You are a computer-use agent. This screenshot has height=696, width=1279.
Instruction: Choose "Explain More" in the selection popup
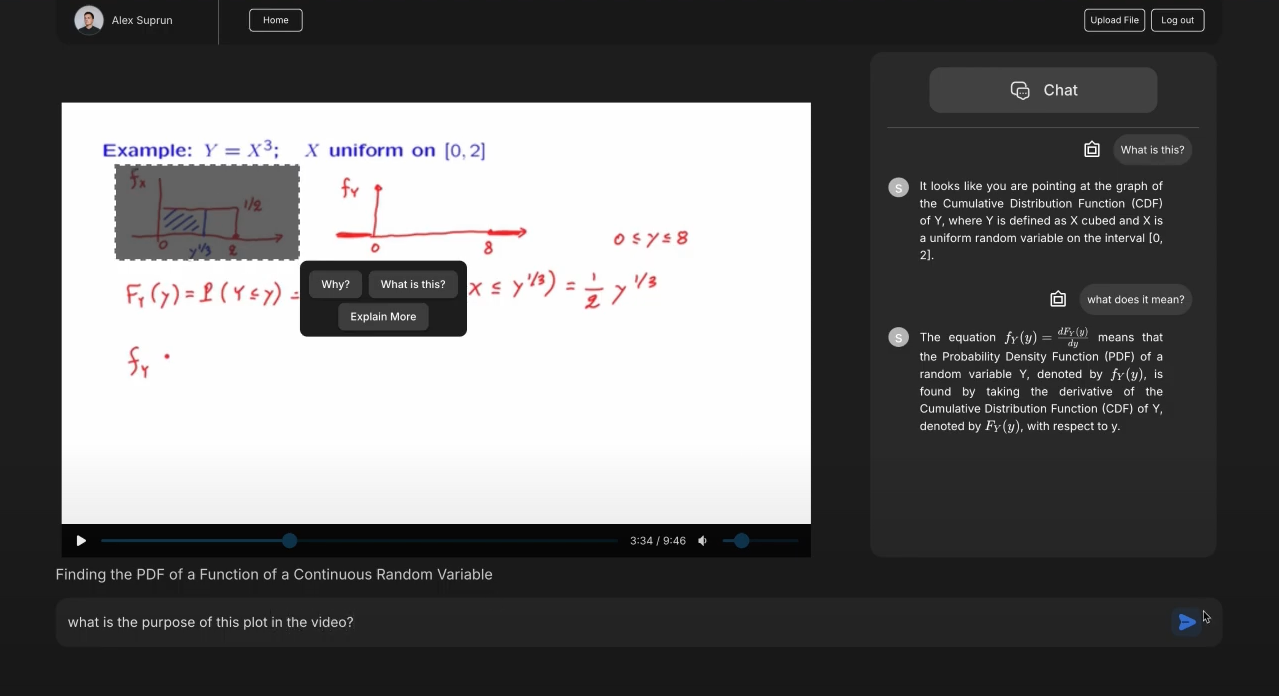click(383, 316)
